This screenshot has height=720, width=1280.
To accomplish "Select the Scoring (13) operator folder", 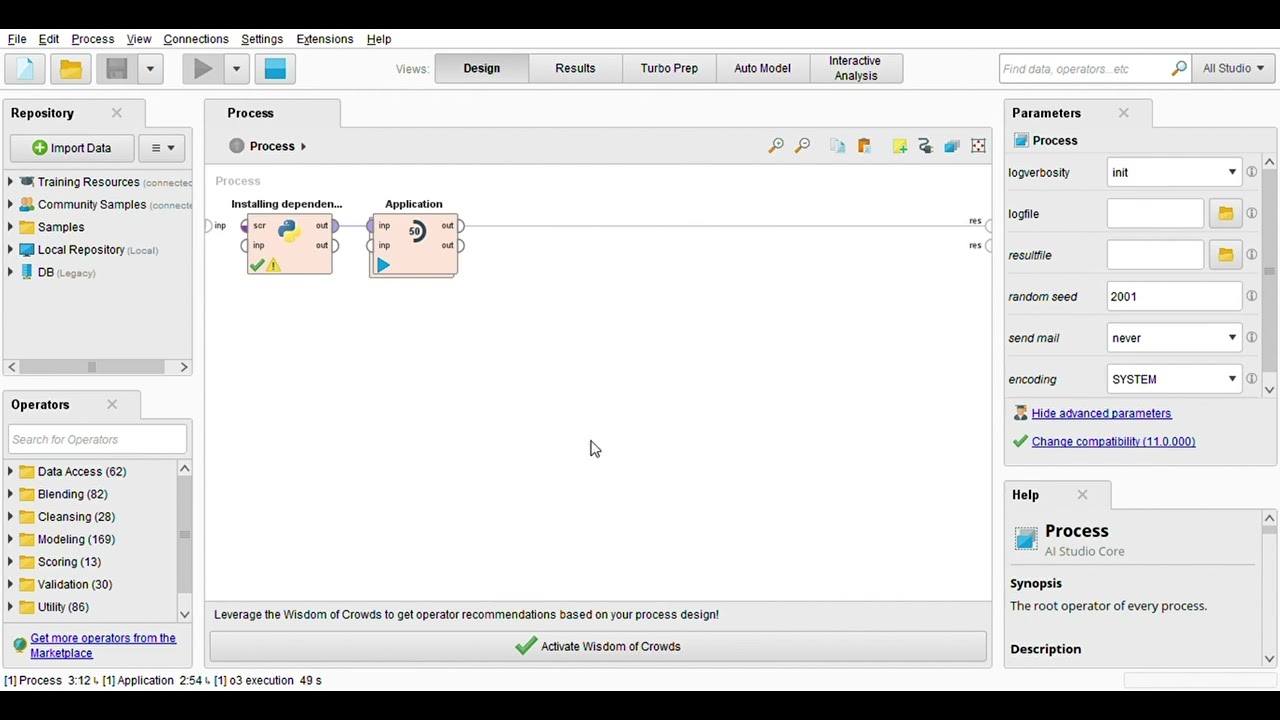I will [69, 562].
